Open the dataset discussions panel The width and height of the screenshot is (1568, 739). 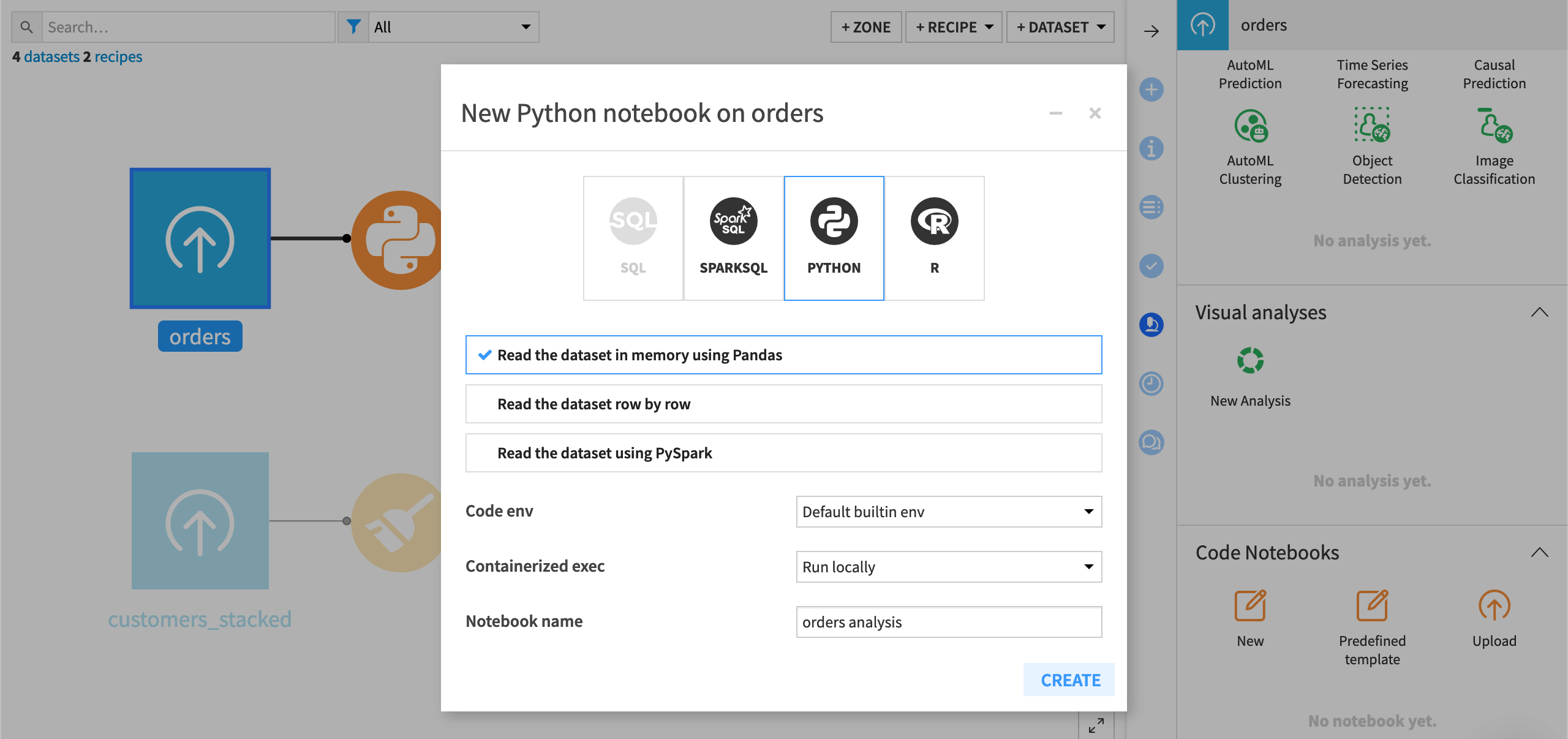(1151, 442)
